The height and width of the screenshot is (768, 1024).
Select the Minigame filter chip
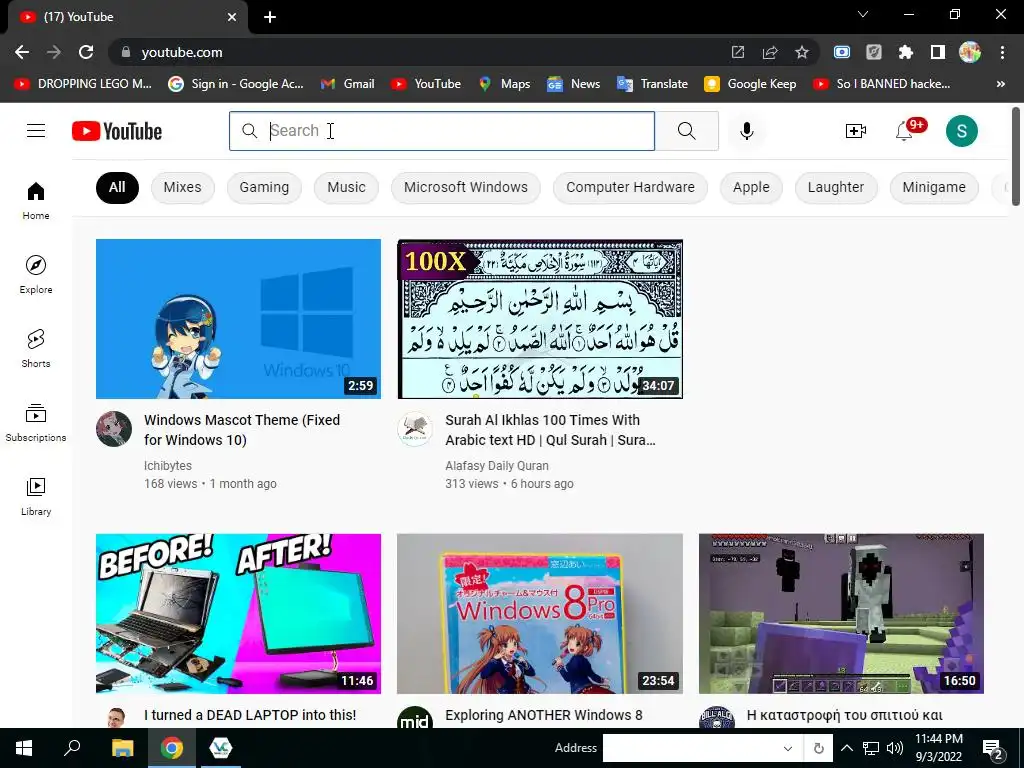[934, 187]
